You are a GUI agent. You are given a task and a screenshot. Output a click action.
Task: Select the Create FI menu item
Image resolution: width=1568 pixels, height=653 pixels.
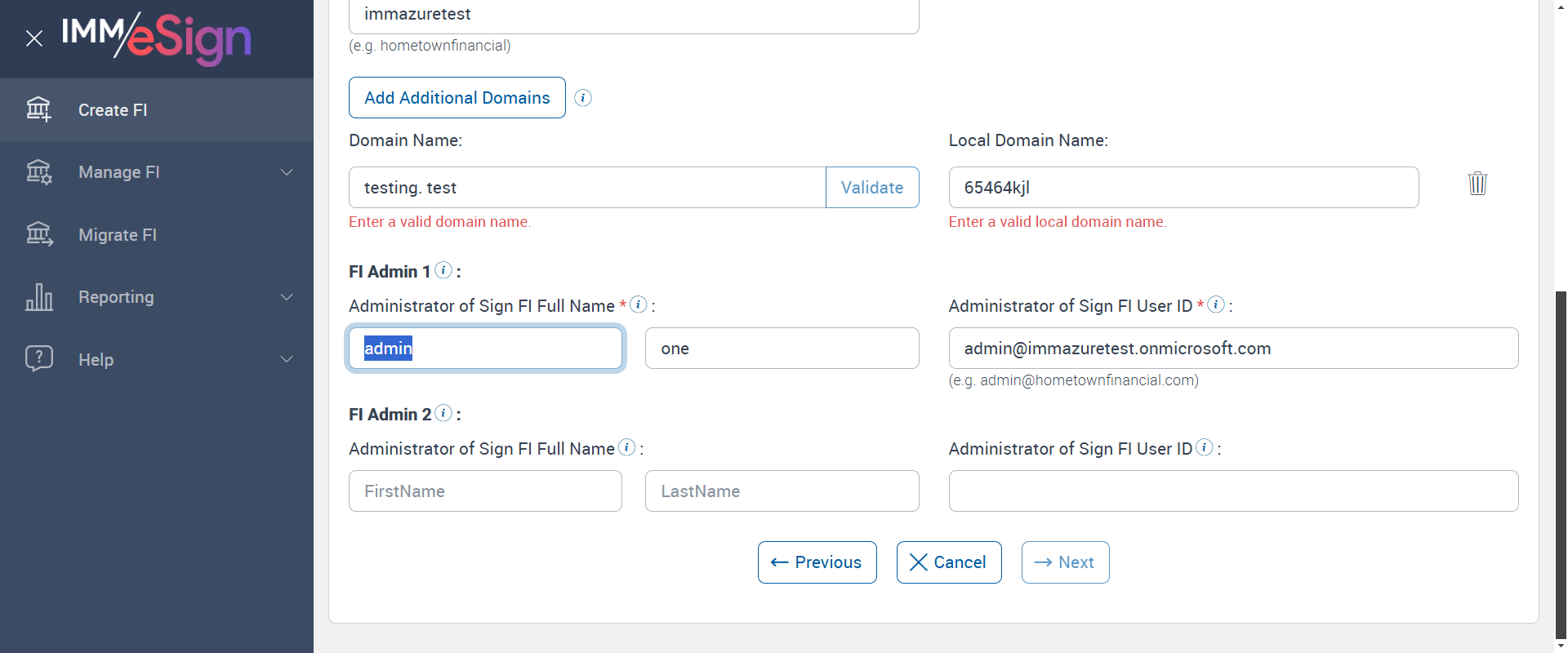(113, 110)
